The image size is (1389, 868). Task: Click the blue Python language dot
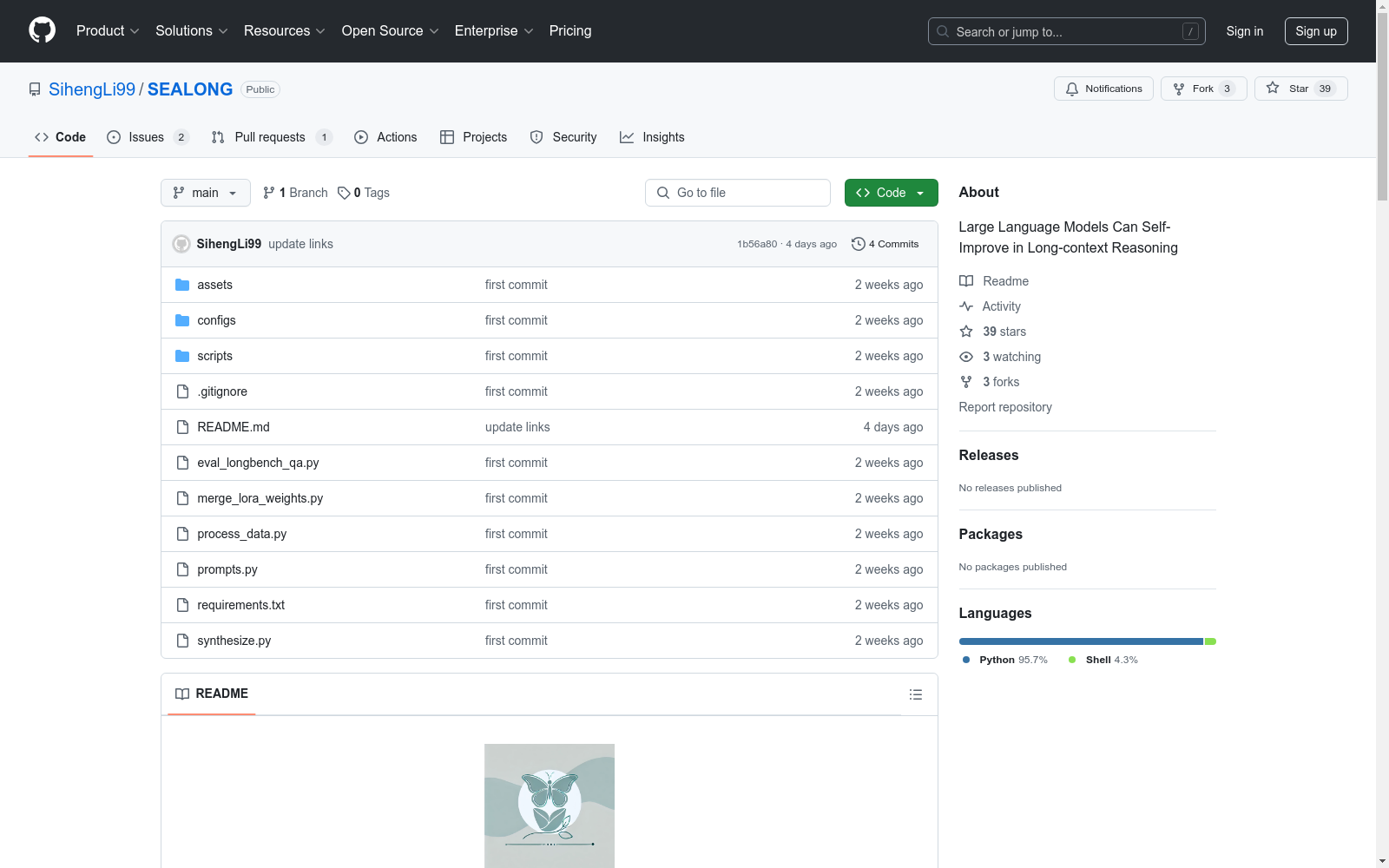pyautogui.click(x=966, y=660)
